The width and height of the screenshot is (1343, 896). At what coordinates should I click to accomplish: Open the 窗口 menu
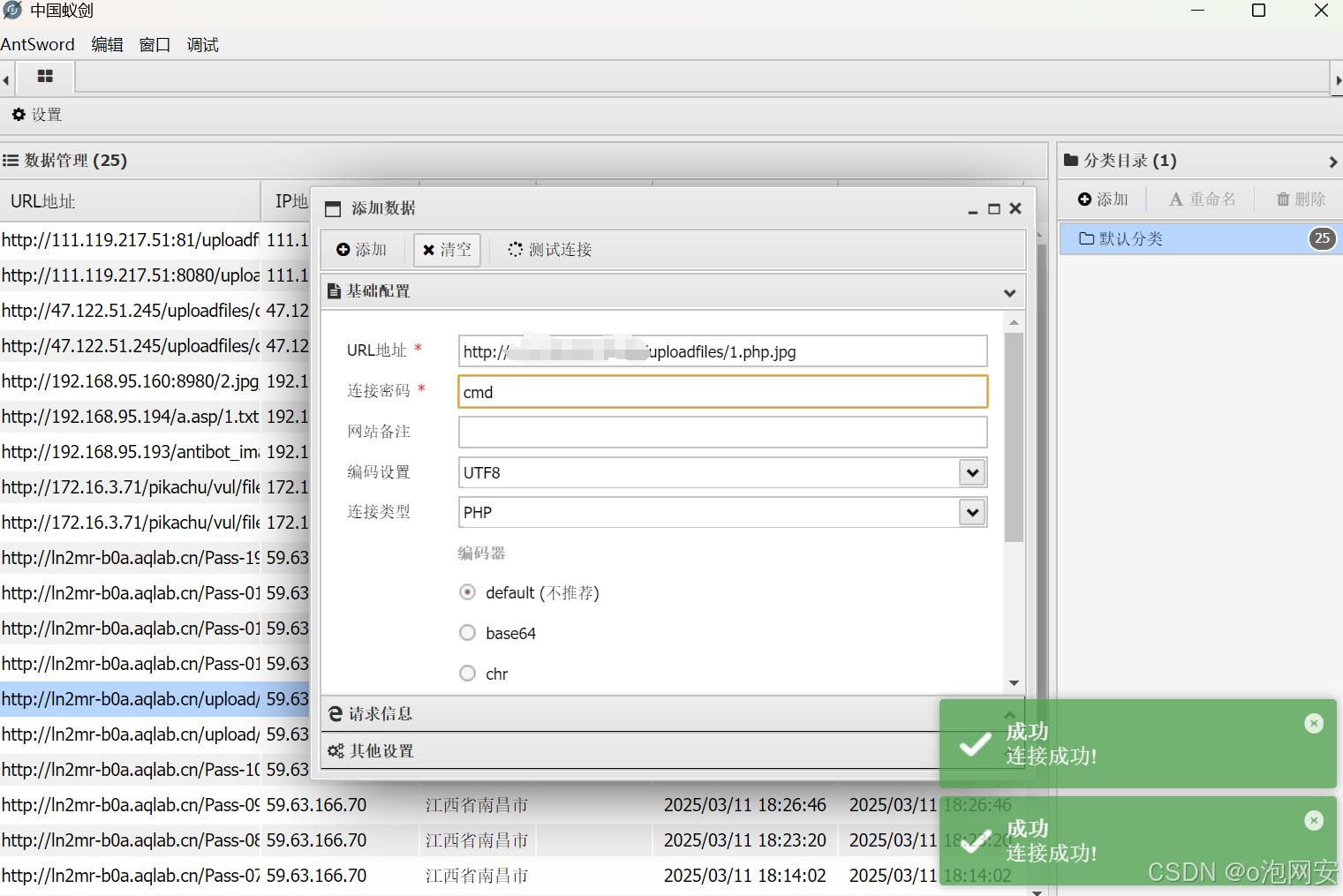tap(155, 44)
